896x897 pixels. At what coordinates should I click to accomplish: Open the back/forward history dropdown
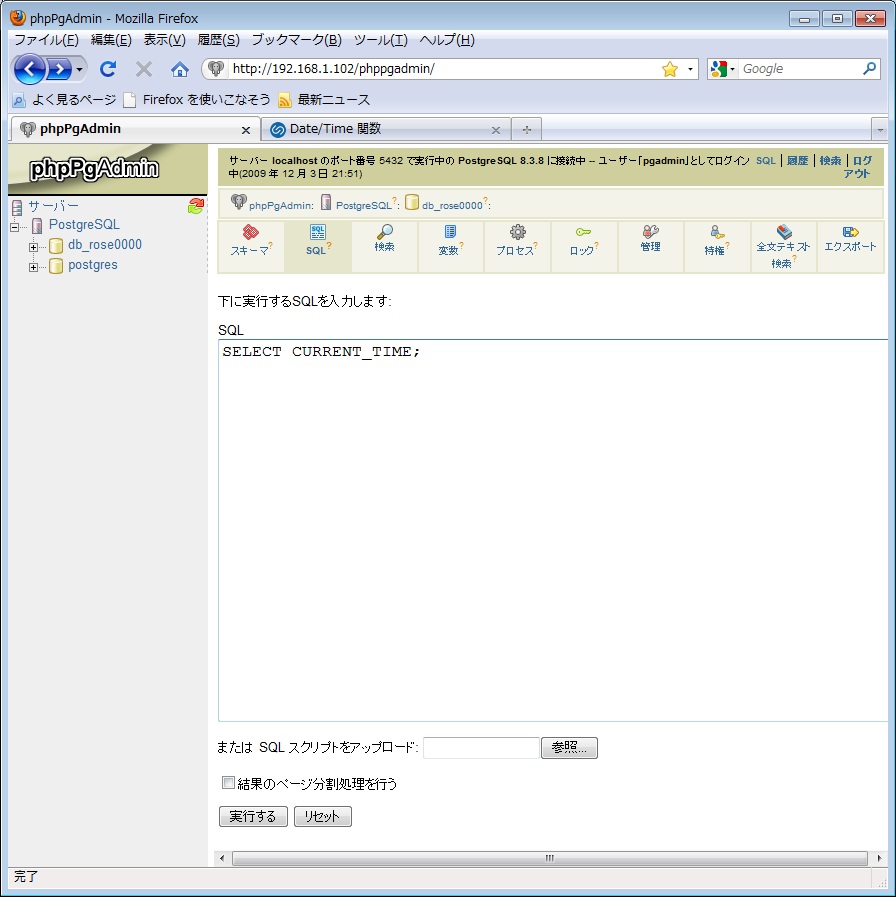[x=80, y=70]
